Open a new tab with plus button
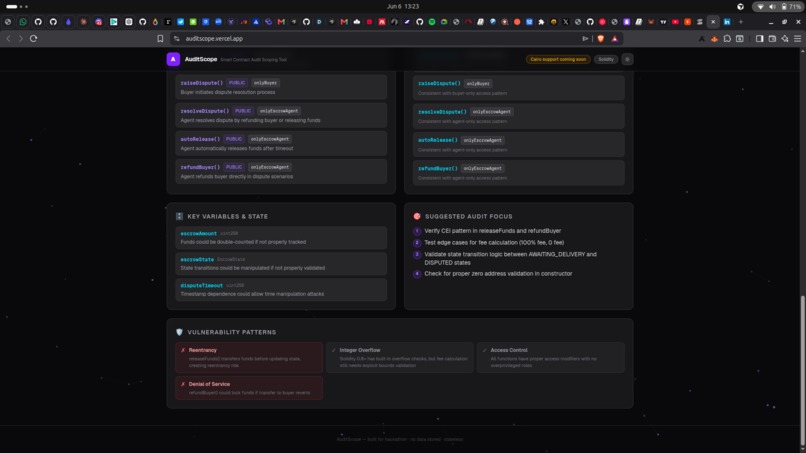 (741, 22)
